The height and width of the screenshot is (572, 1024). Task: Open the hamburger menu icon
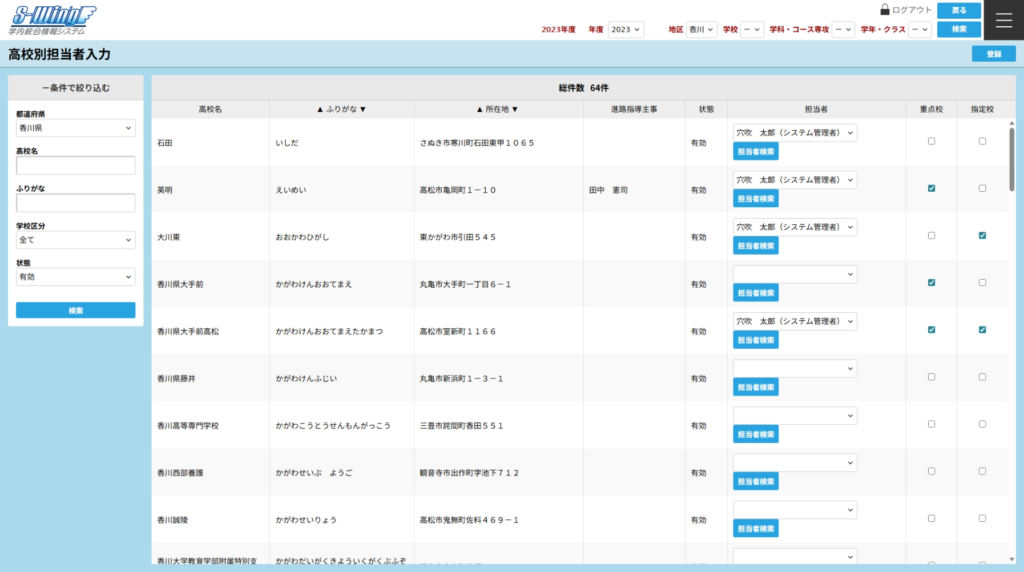(x=1004, y=20)
